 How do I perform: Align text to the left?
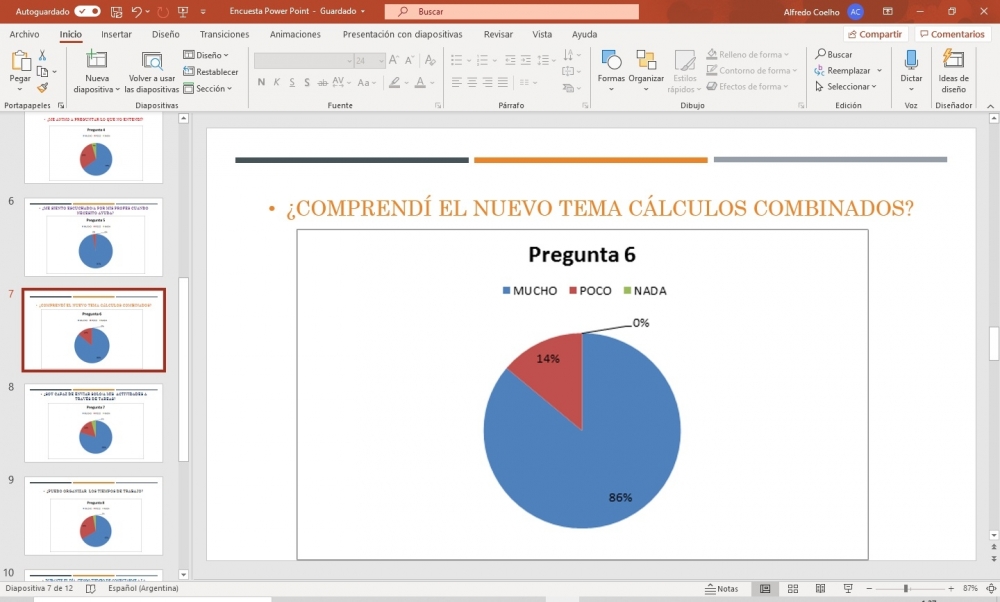(x=457, y=82)
